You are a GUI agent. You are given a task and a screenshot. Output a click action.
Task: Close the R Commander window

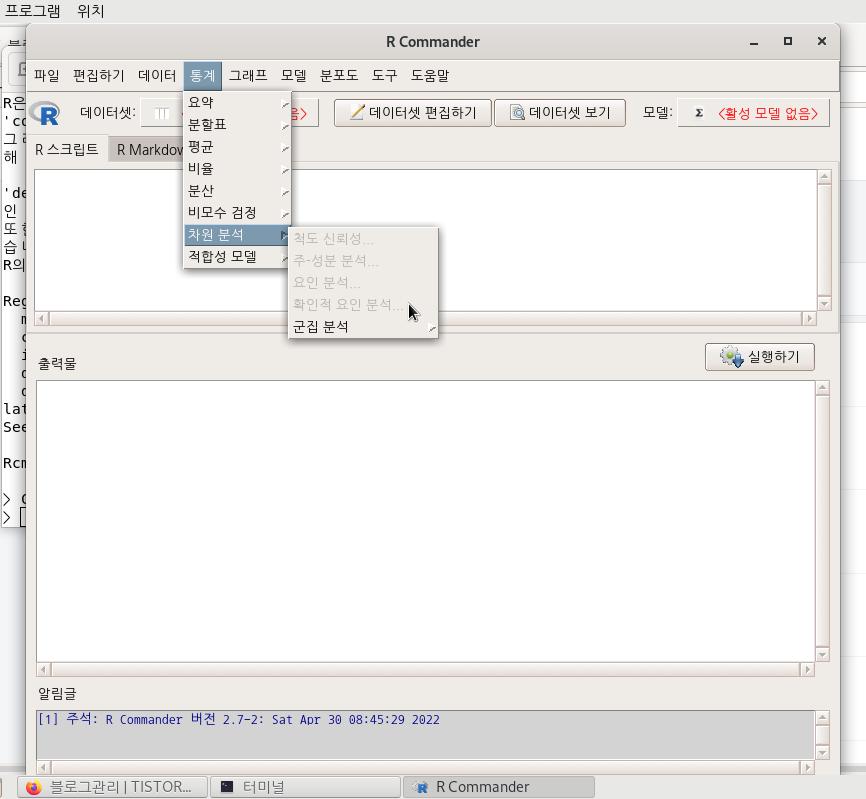pos(822,41)
